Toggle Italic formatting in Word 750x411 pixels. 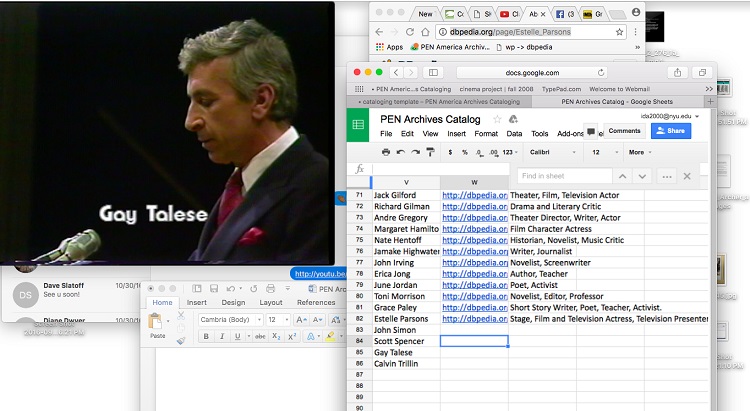pyautogui.click(x=222, y=337)
